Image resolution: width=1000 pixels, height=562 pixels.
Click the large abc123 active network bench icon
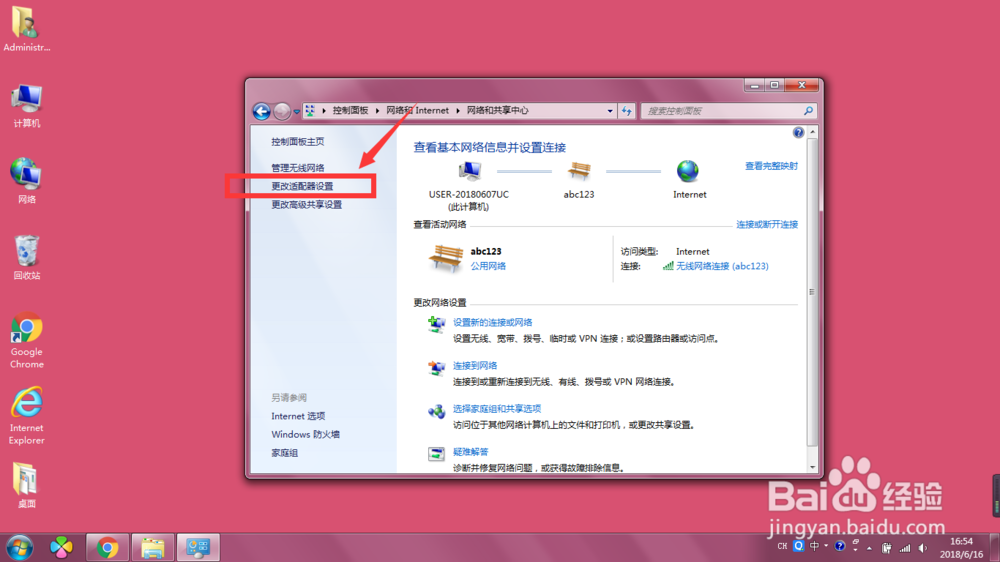coord(445,258)
